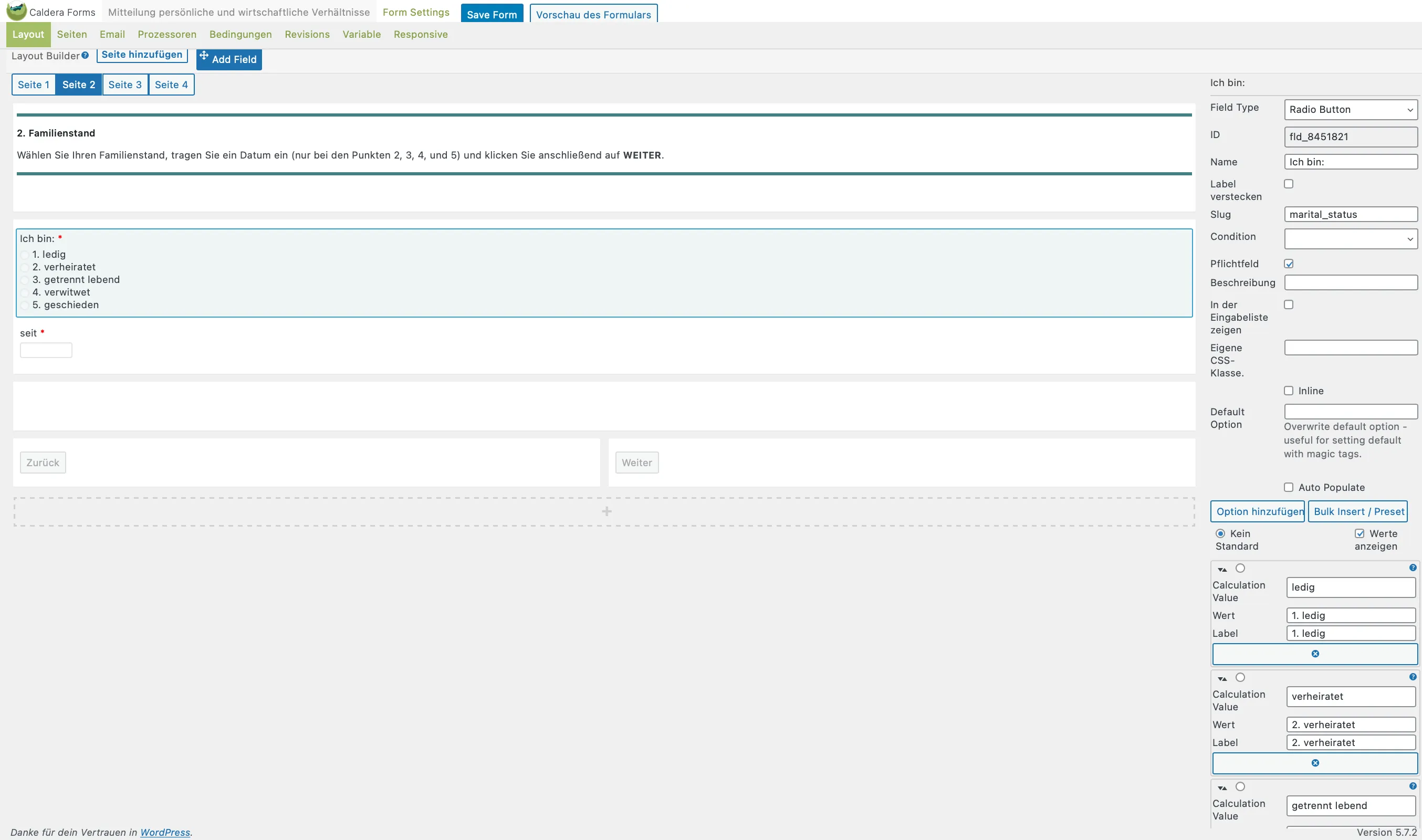Click the Caldera Forms logo icon
This screenshot has width=1422, height=840.
[16, 10]
